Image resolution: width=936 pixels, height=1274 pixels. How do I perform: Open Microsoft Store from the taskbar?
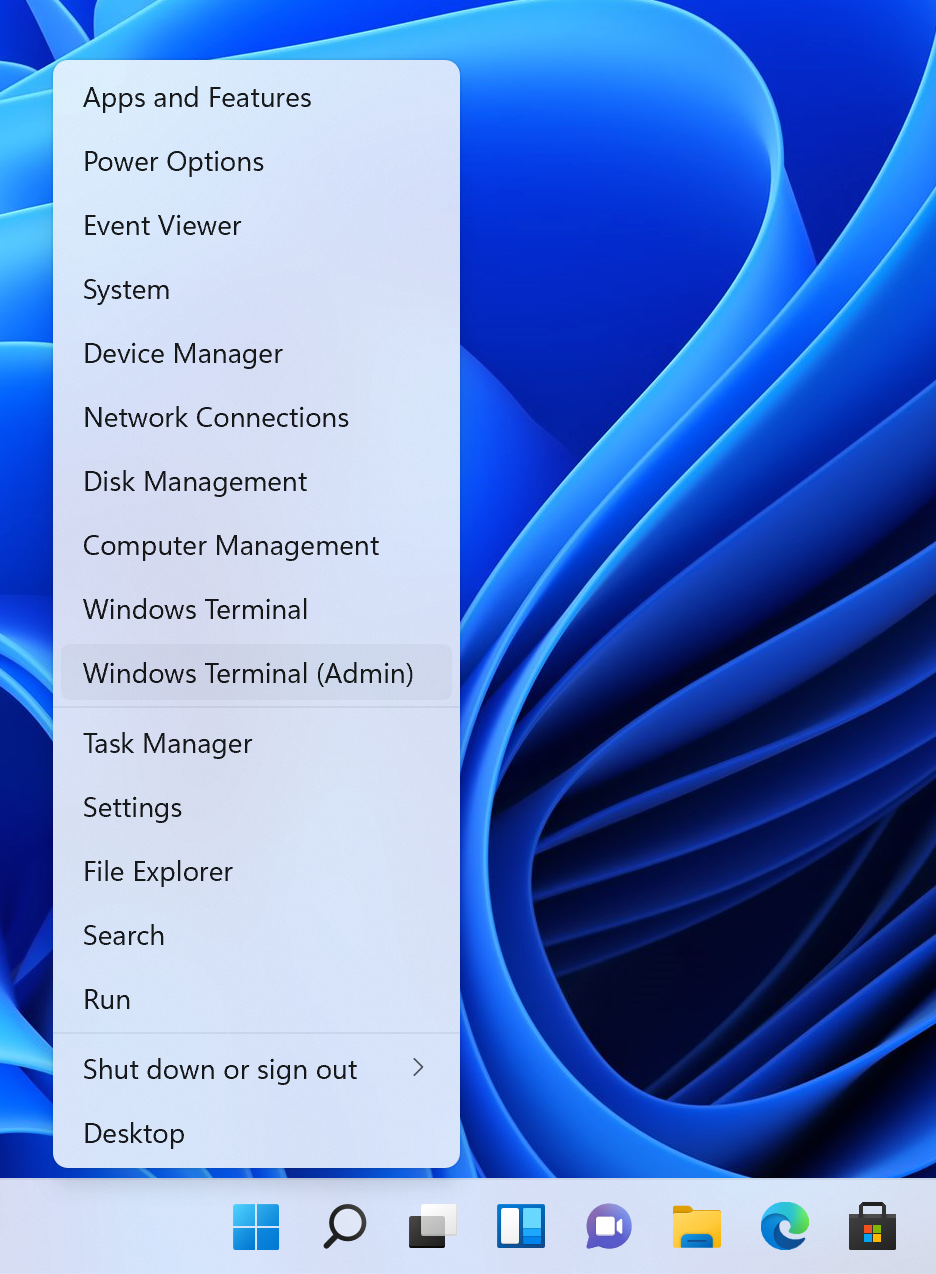tap(872, 1226)
